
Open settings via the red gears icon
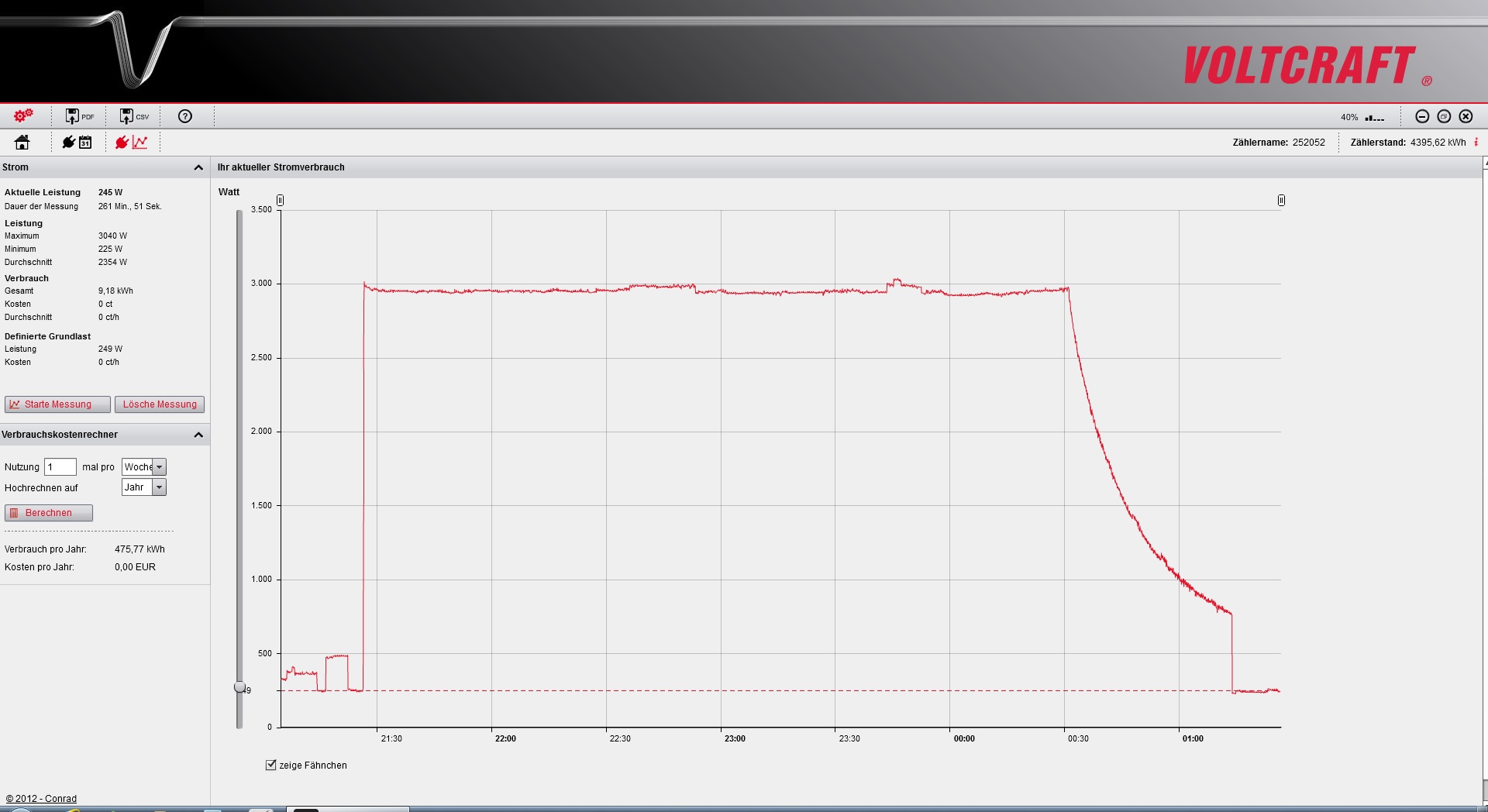pos(23,115)
